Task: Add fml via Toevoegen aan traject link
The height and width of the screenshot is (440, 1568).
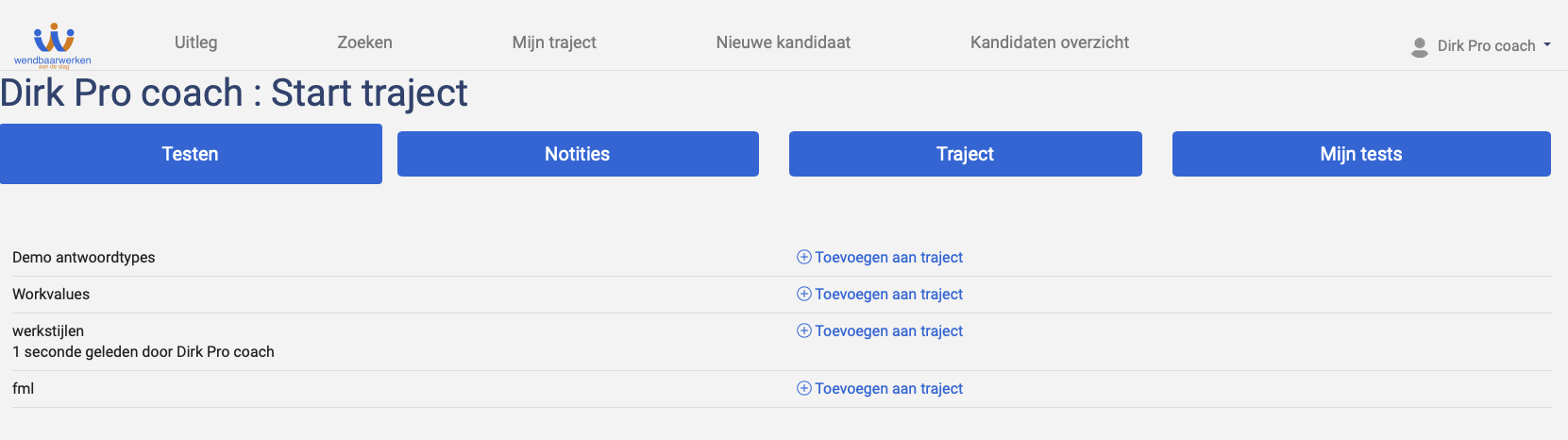Action: (x=880, y=388)
